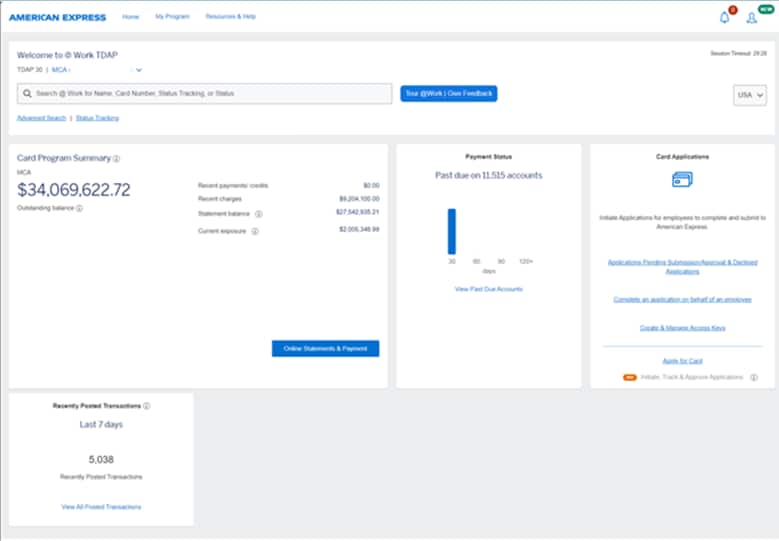Click the orange badge near Initiate, Track & Approve
Viewport: 779px width, 541px height.
(x=629, y=378)
